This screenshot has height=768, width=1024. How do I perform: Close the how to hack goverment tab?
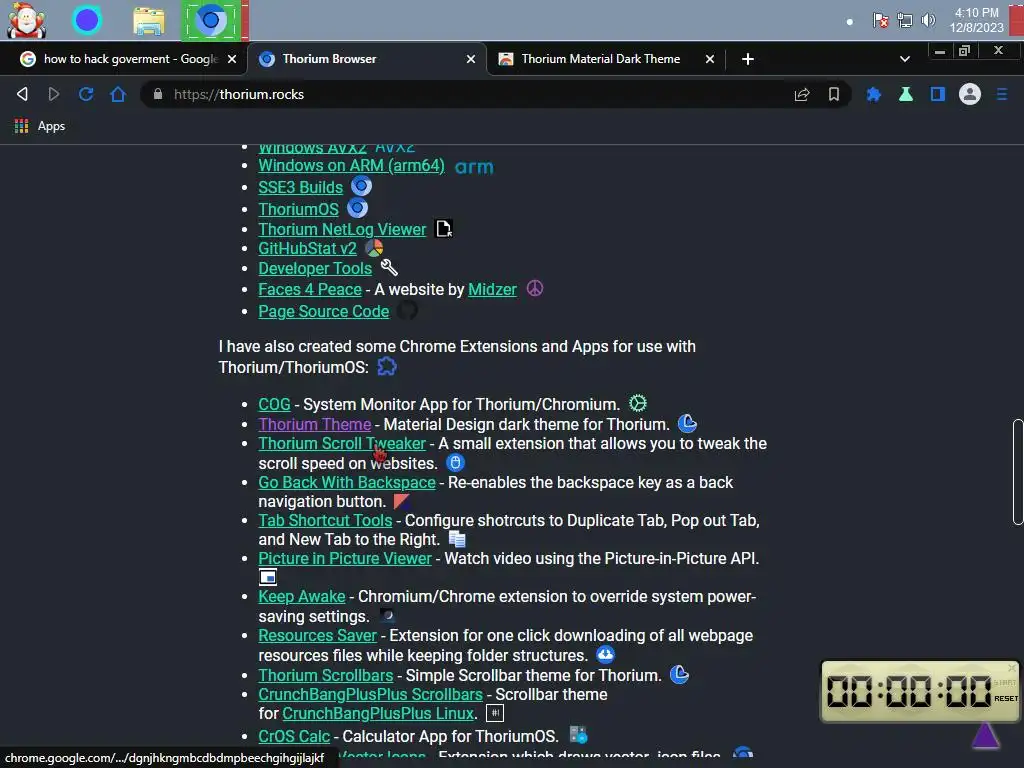(x=232, y=59)
